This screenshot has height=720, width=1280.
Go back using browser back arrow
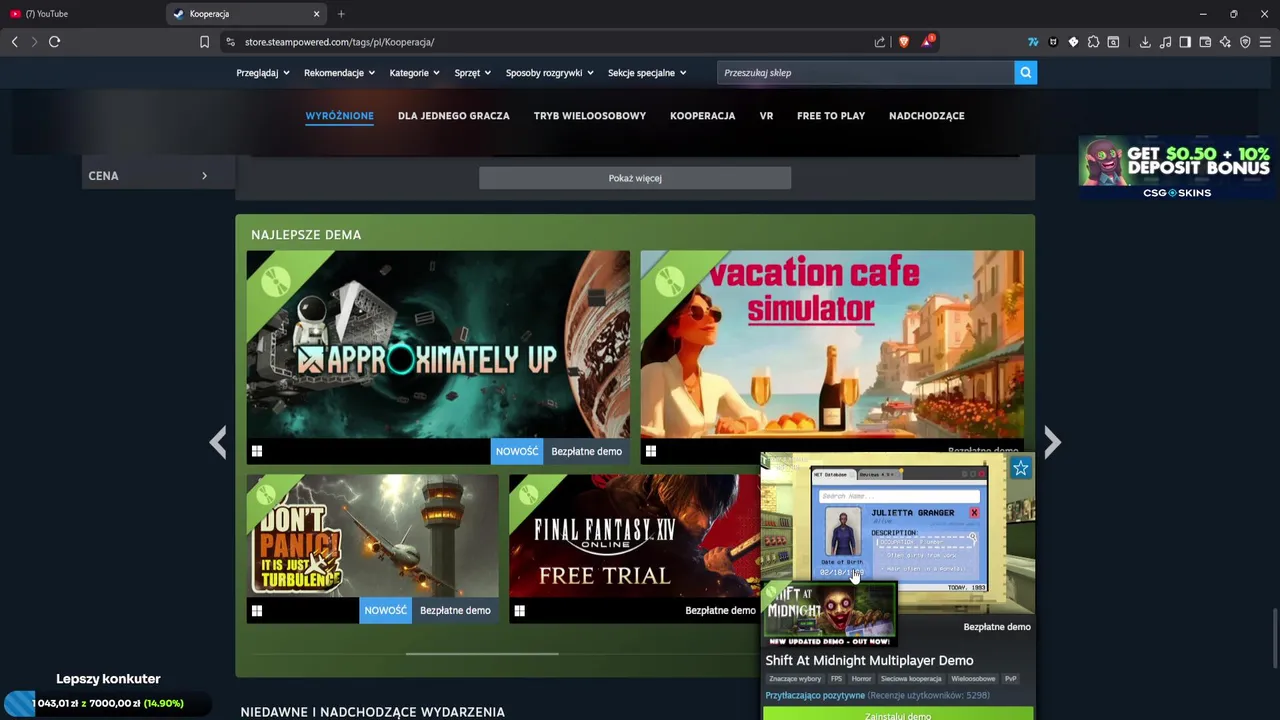click(x=14, y=42)
